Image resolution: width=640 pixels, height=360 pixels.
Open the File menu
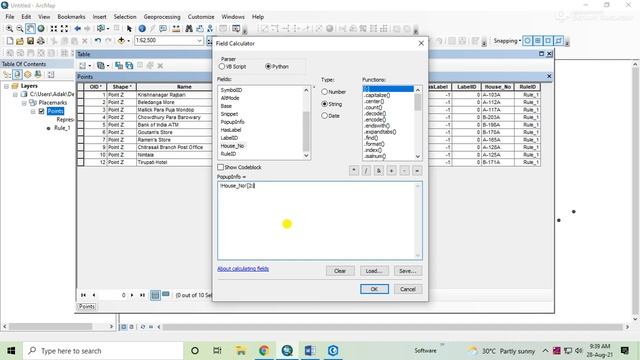pos(10,17)
